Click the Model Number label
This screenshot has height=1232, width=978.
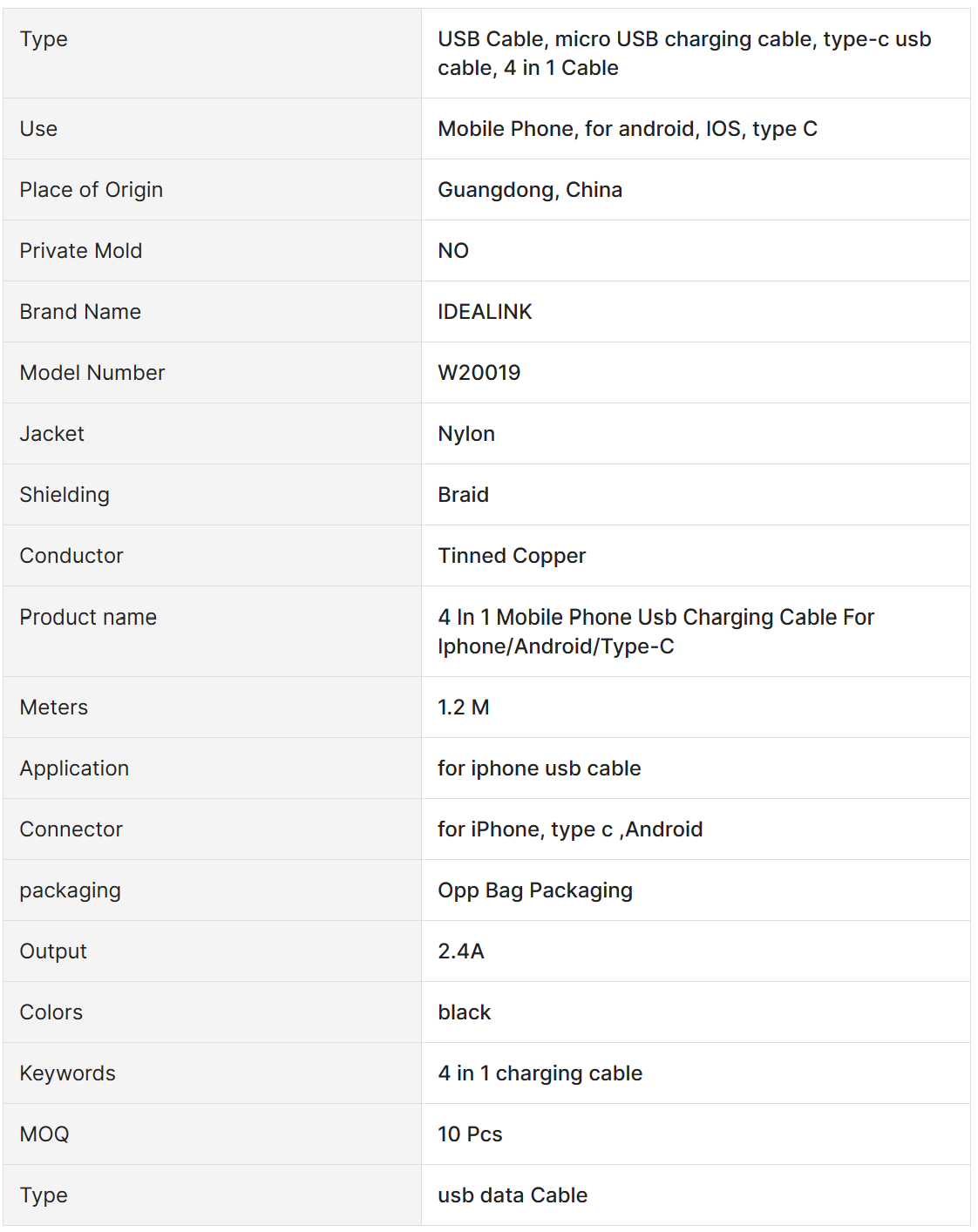pyautogui.click(x=92, y=373)
